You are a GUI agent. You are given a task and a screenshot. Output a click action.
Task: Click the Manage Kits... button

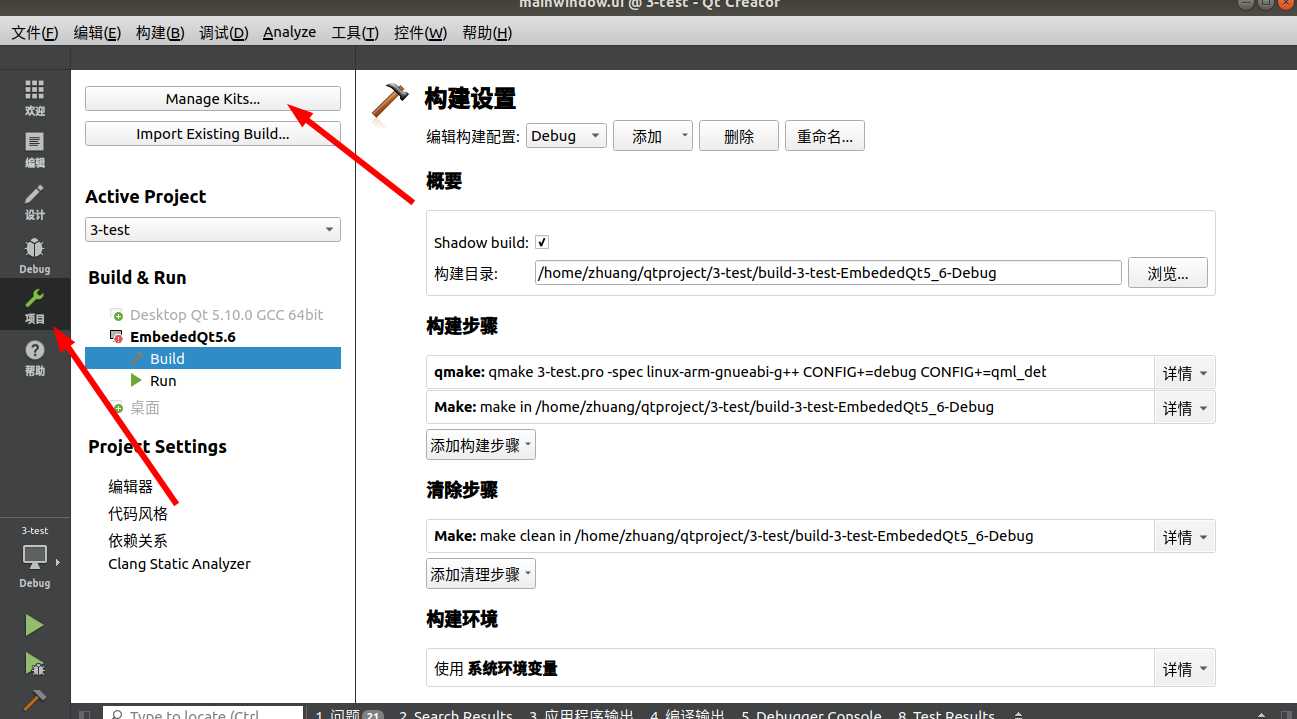(213, 99)
